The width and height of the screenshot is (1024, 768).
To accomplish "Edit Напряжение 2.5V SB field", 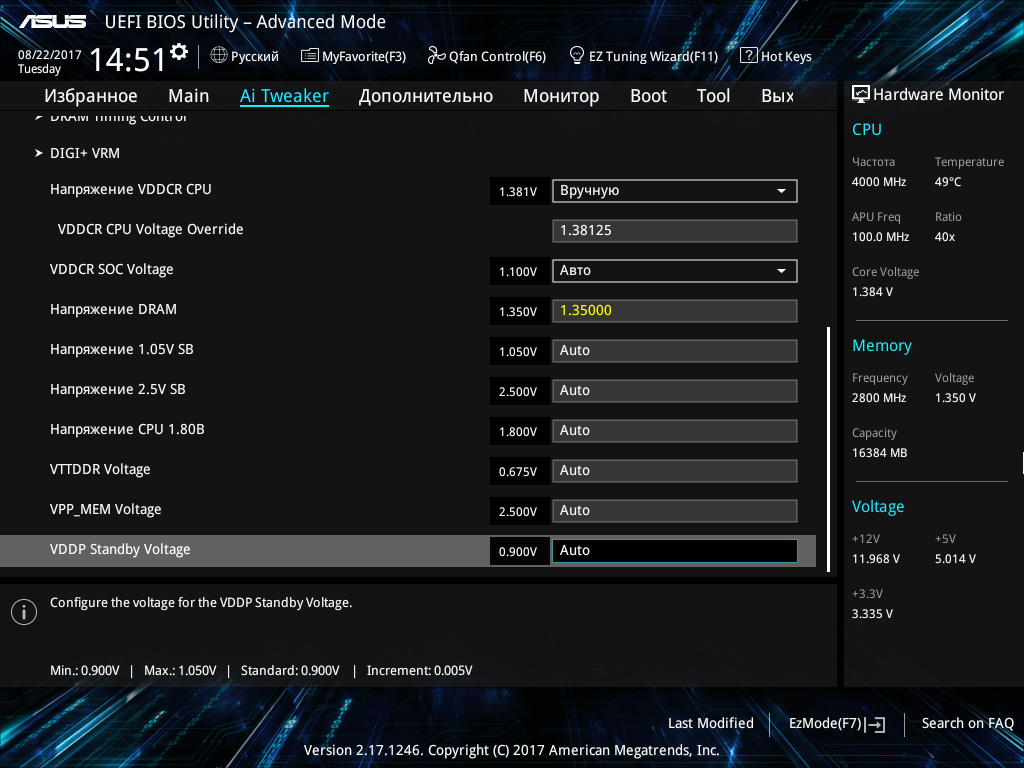I will 675,391.
